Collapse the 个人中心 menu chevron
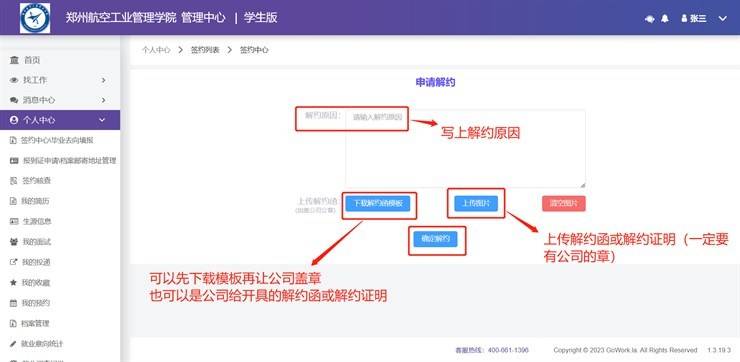This screenshot has height=362, width=740. point(102,120)
